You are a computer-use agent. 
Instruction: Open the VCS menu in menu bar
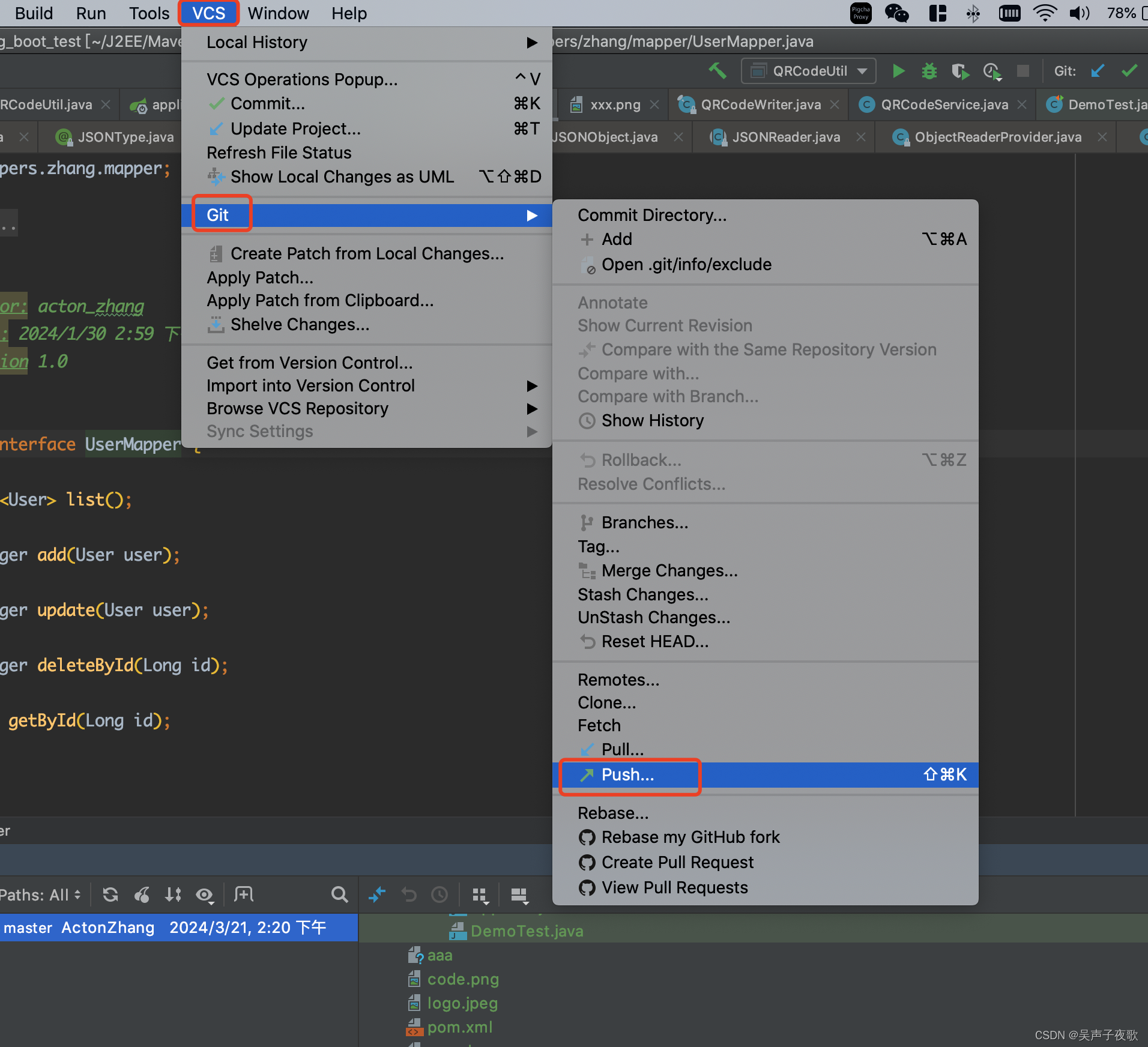click(208, 13)
